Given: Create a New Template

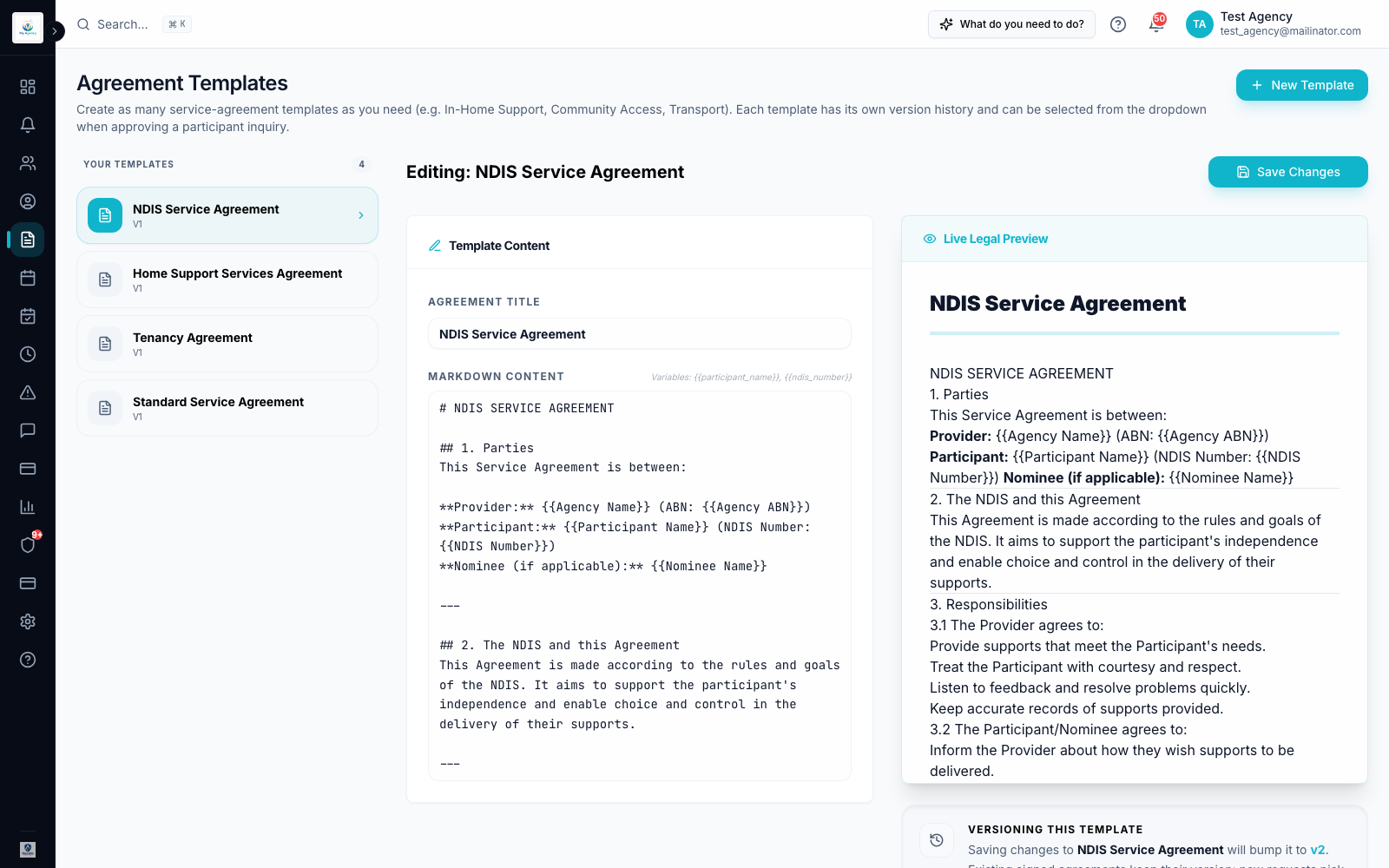Looking at the screenshot, I should (x=1302, y=85).
